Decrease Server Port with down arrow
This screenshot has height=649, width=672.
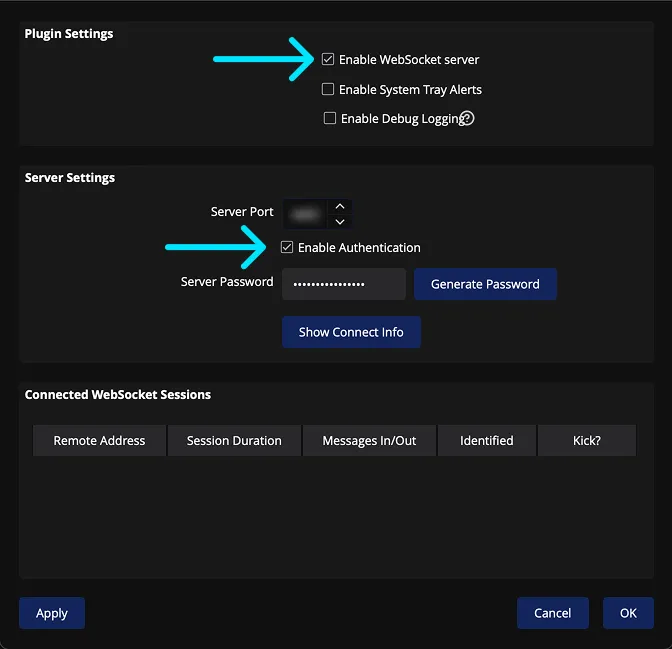340,222
